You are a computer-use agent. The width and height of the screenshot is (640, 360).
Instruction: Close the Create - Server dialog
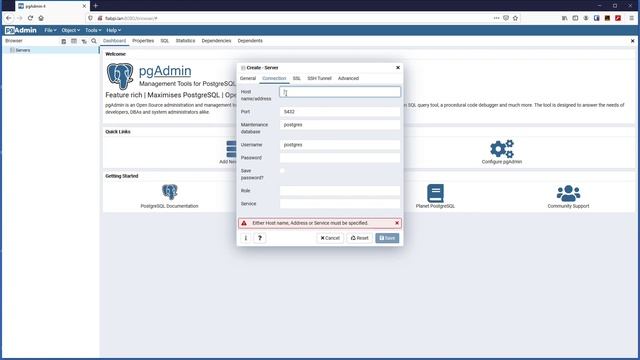click(398, 67)
